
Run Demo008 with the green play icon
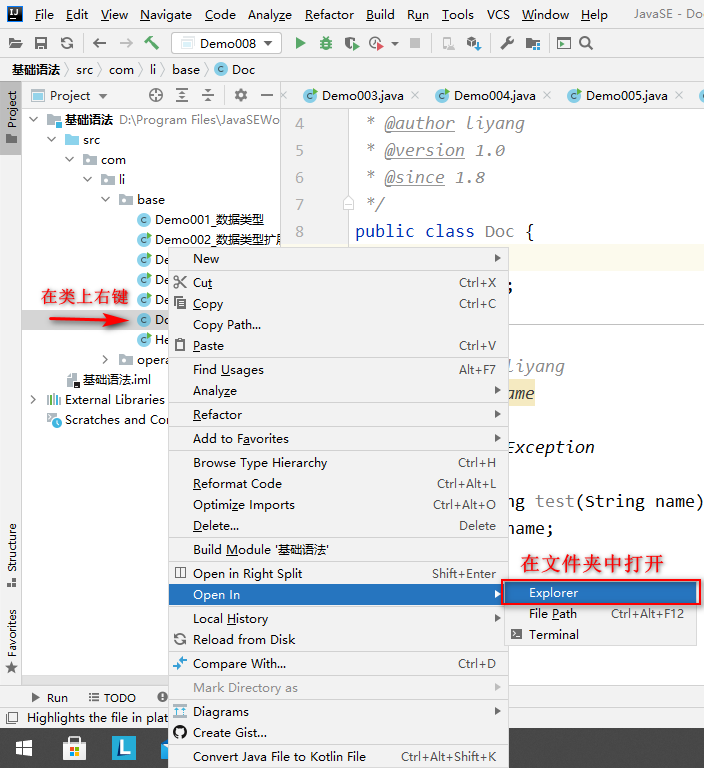[x=300, y=44]
